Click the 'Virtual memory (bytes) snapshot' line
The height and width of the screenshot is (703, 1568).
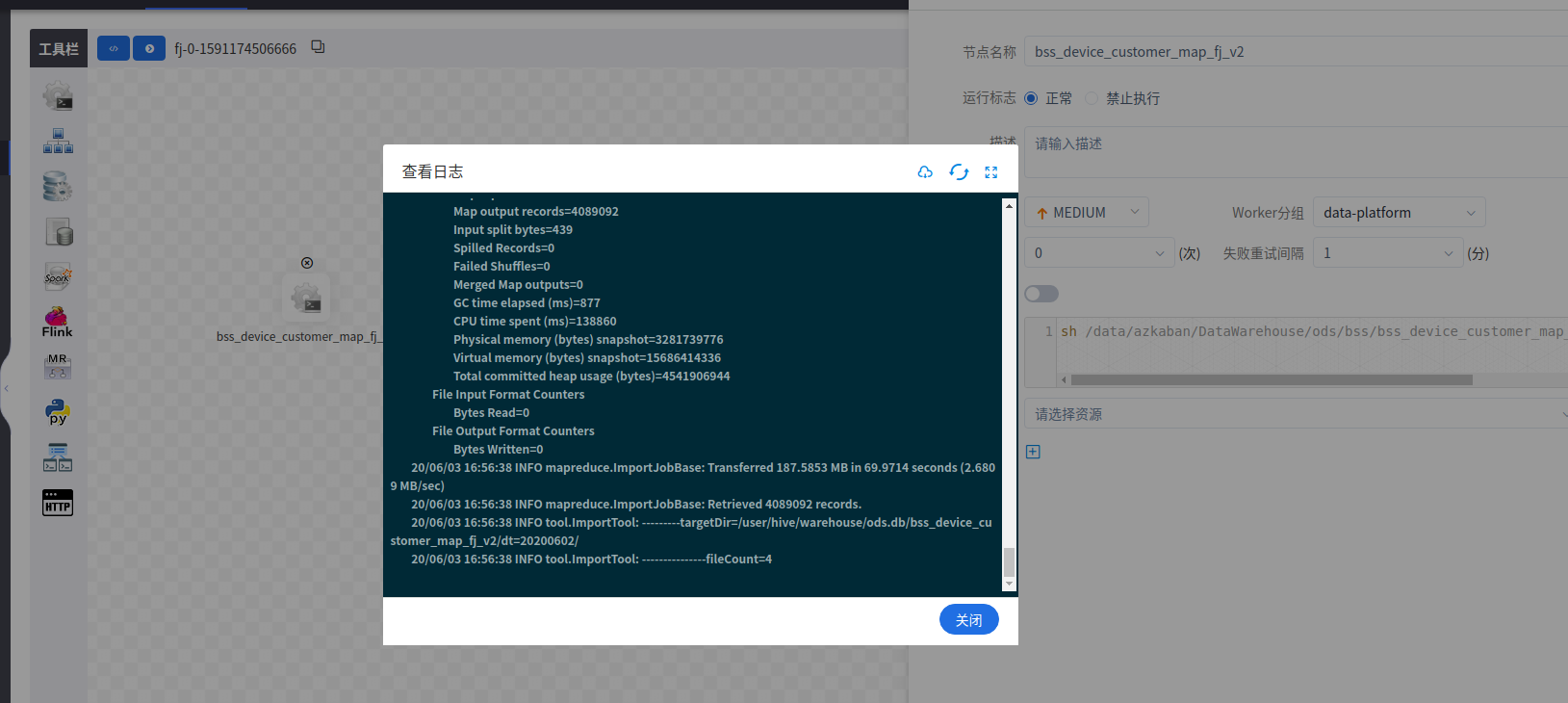point(587,358)
